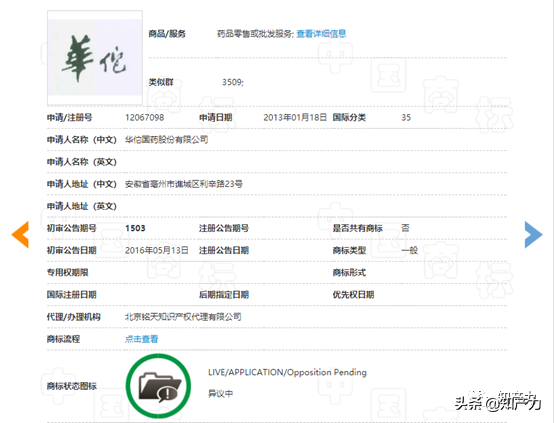Select agency name 北京铭天知识产权代理有限公司
The height and width of the screenshot is (423, 554).
[183, 317]
